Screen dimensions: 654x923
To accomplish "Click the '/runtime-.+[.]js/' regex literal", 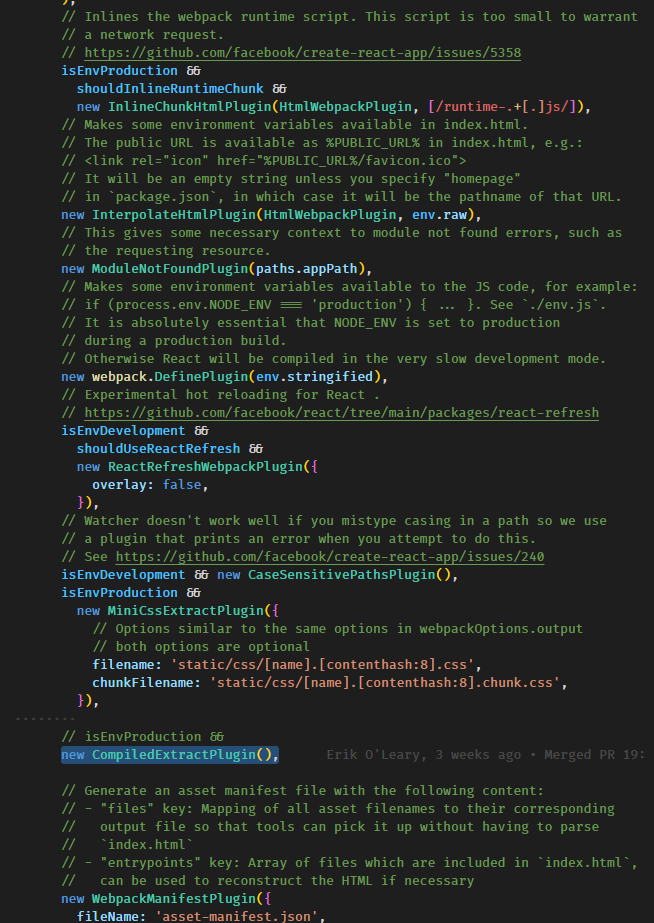I will [502, 107].
